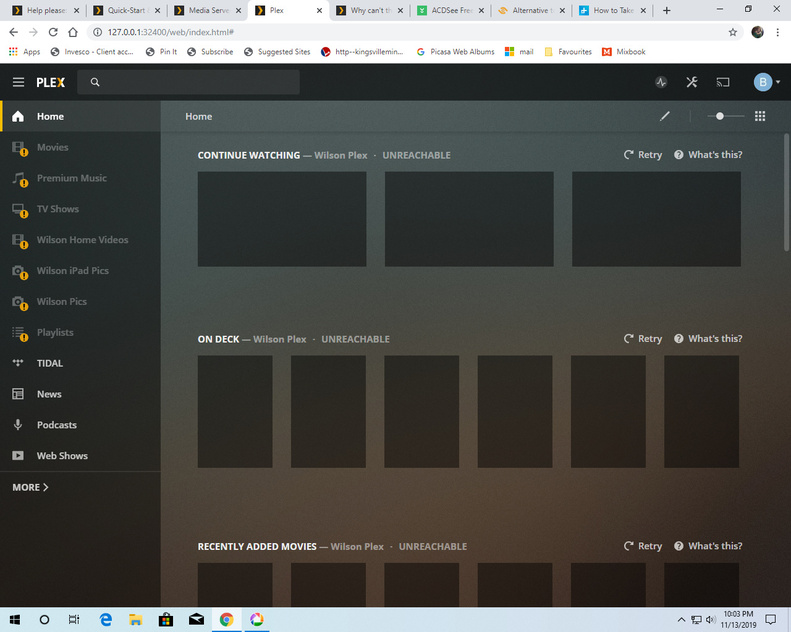
Task: Open Wilson iPad Pics library
Action: click(x=81, y=270)
